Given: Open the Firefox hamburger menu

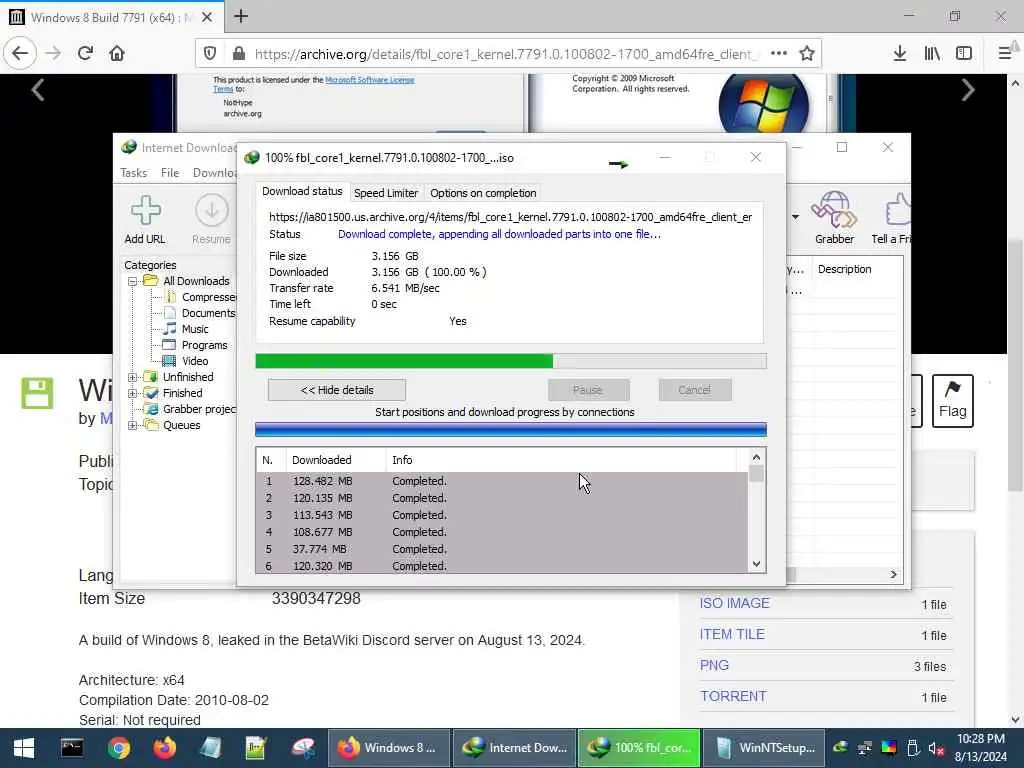Looking at the screenshot, I should (1005, 54).
